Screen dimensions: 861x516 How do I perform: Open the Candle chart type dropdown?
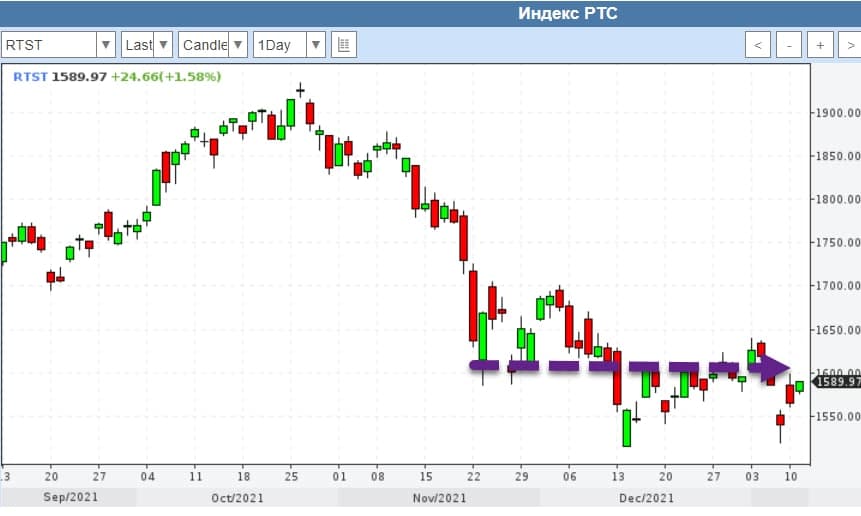(238, 45)
